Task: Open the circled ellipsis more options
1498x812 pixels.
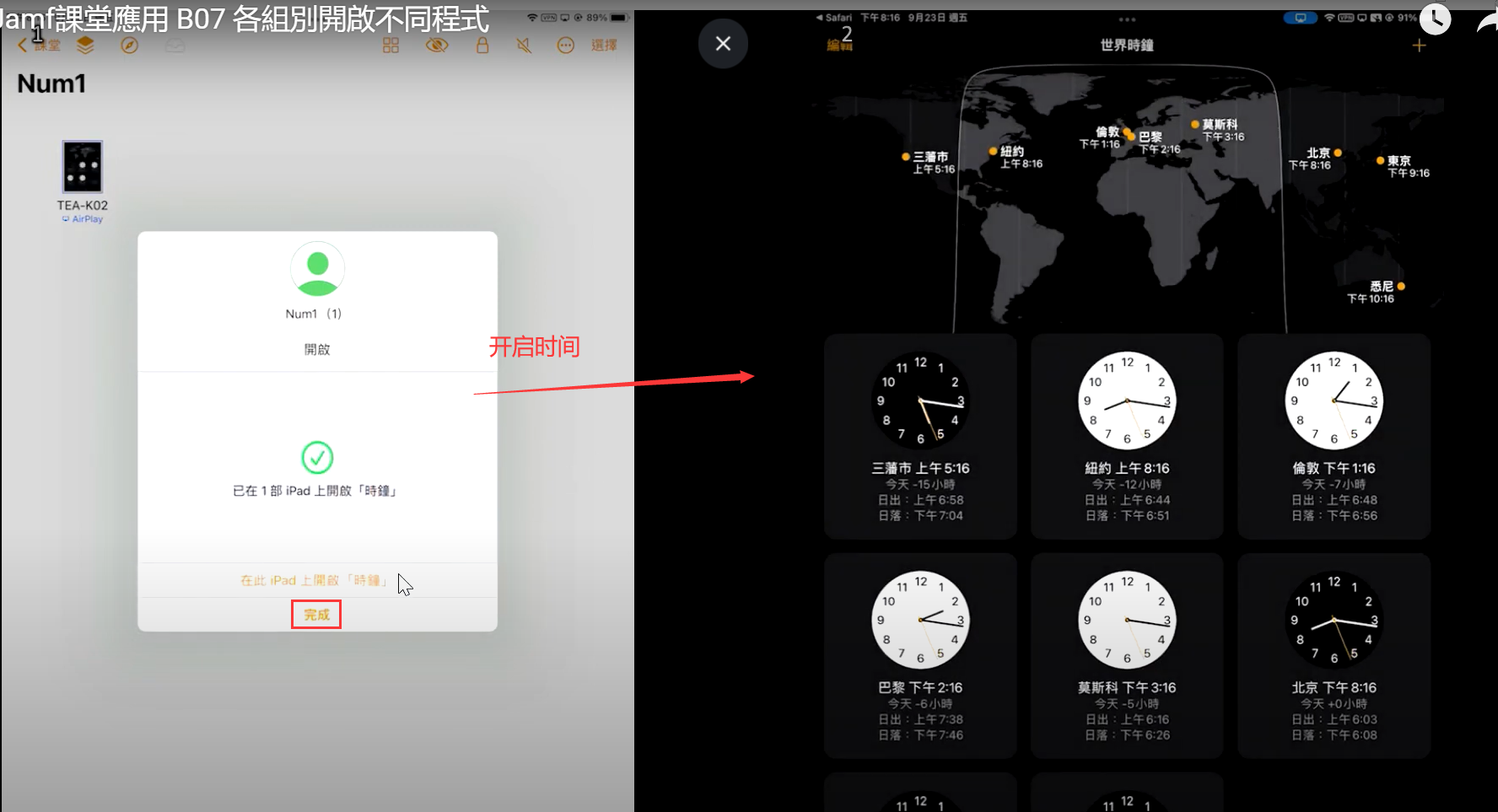Action: [x=565, y=46]
